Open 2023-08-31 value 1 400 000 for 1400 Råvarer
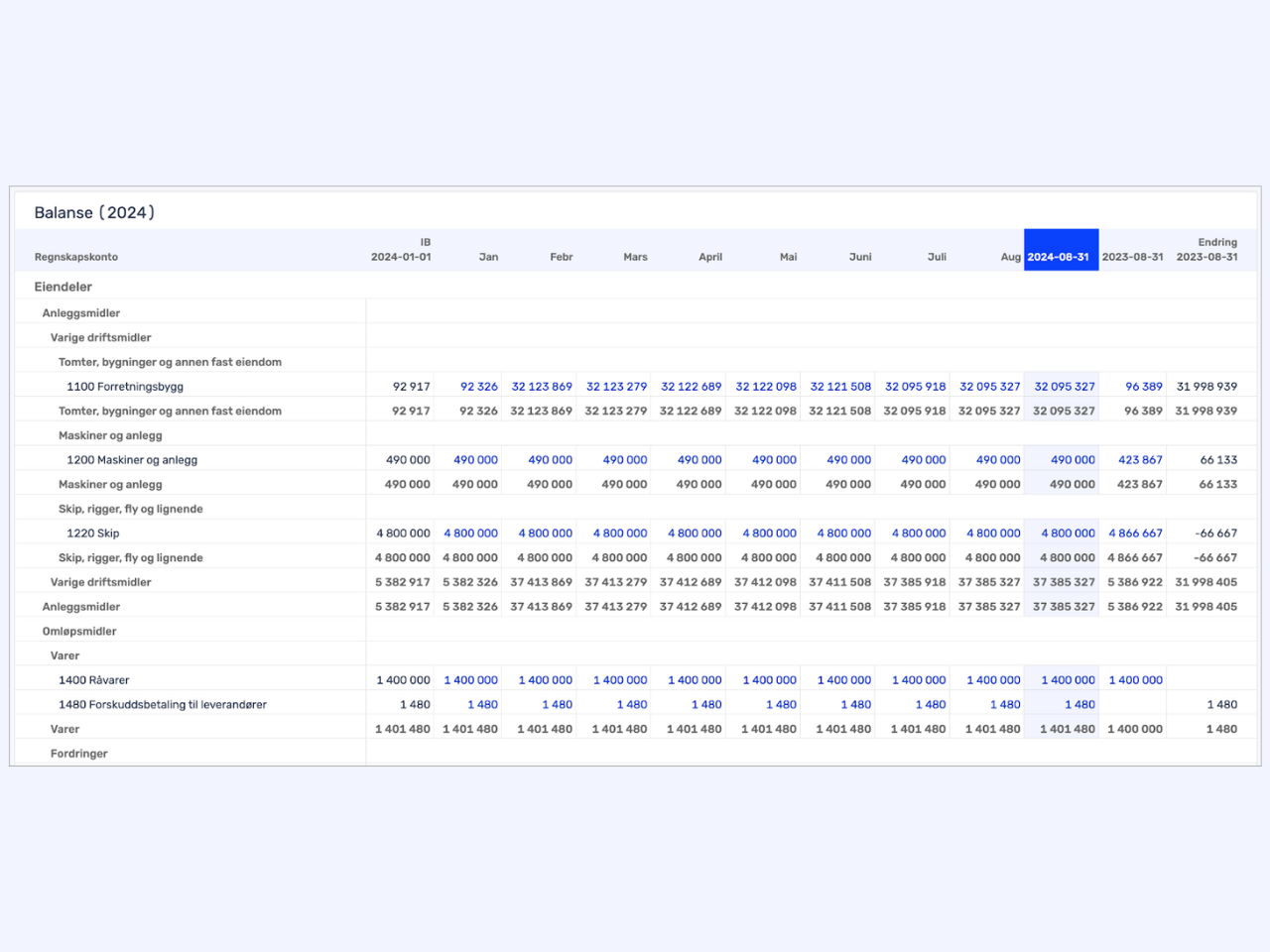 pos(1135,680)
